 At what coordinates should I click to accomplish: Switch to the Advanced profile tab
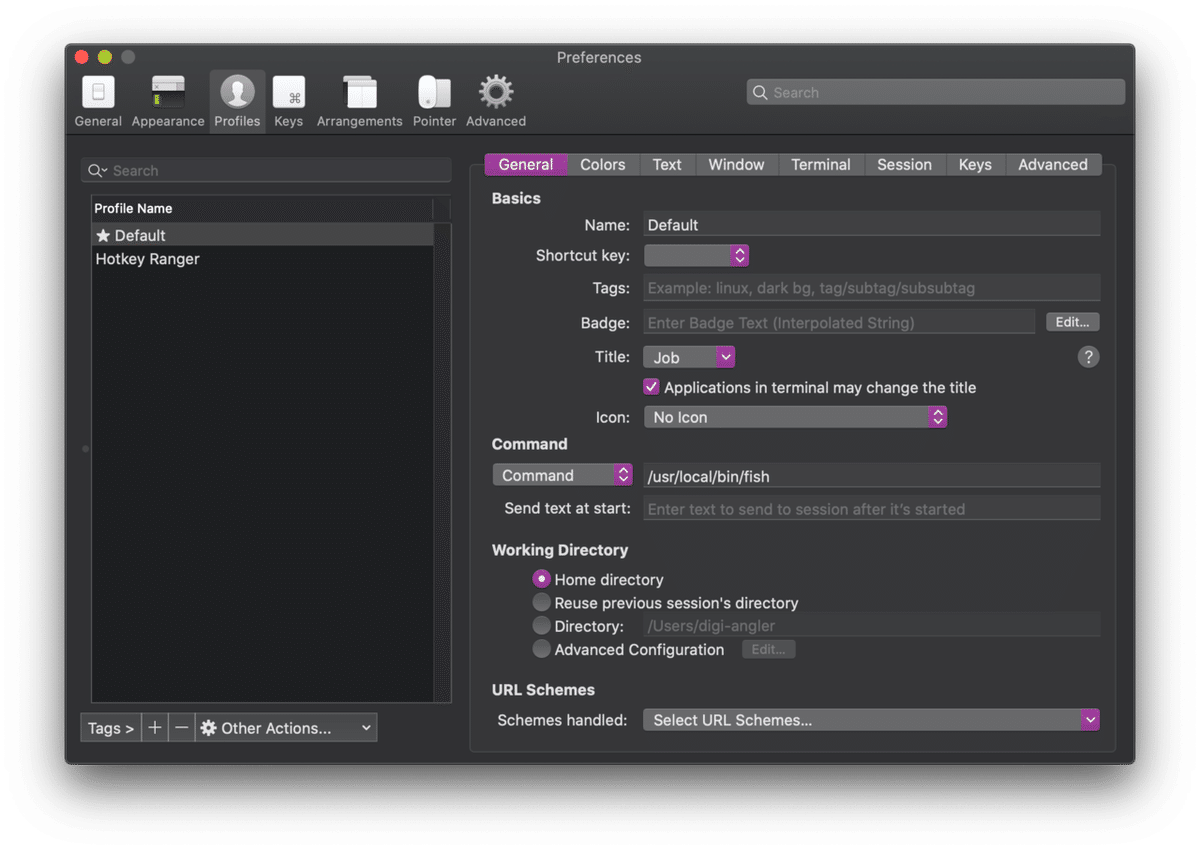click(1053, 165)
